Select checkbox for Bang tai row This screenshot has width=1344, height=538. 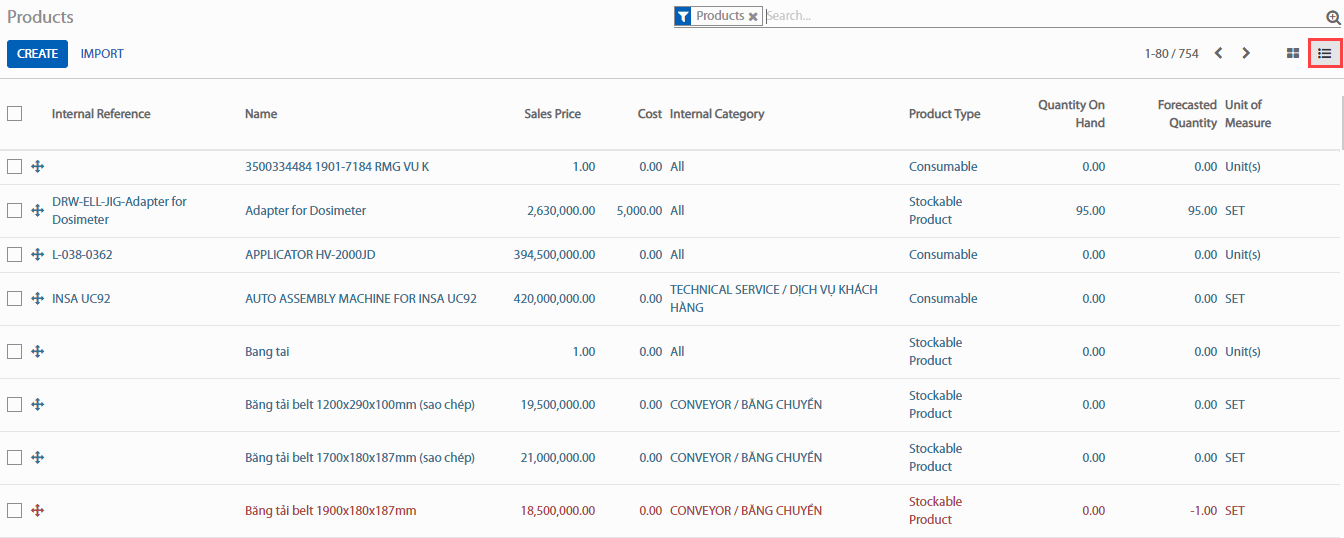pos(15,352)
